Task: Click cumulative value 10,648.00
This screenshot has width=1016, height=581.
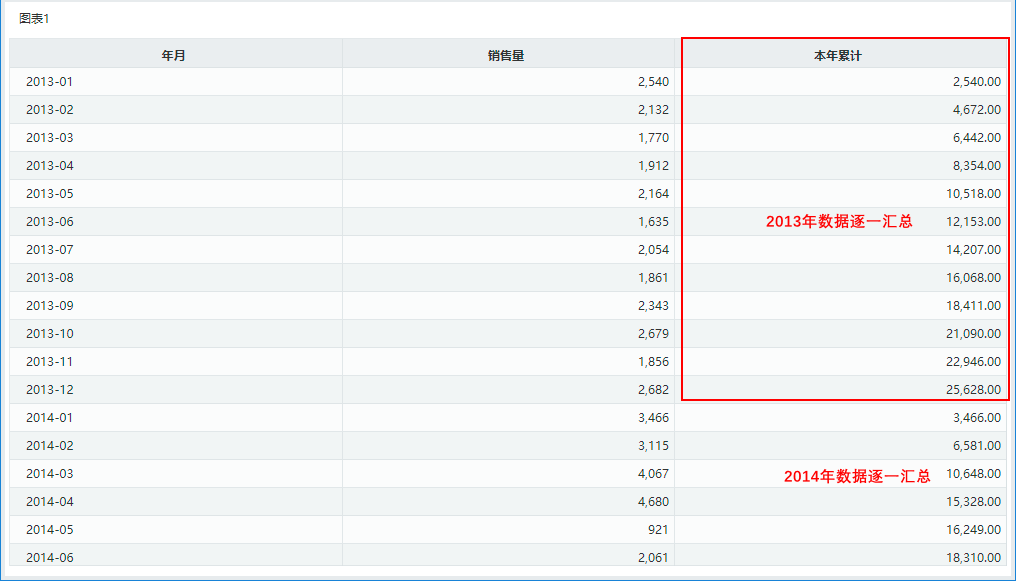Action: [x=973, y=473]
